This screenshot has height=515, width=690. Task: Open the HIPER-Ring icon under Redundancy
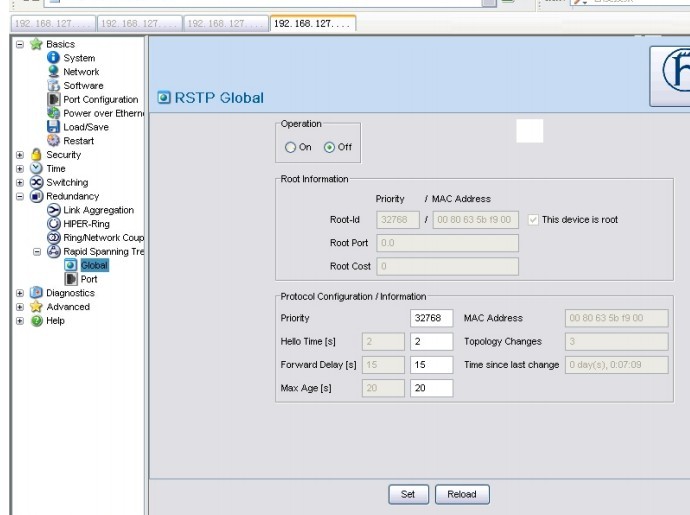coord(54,224)
